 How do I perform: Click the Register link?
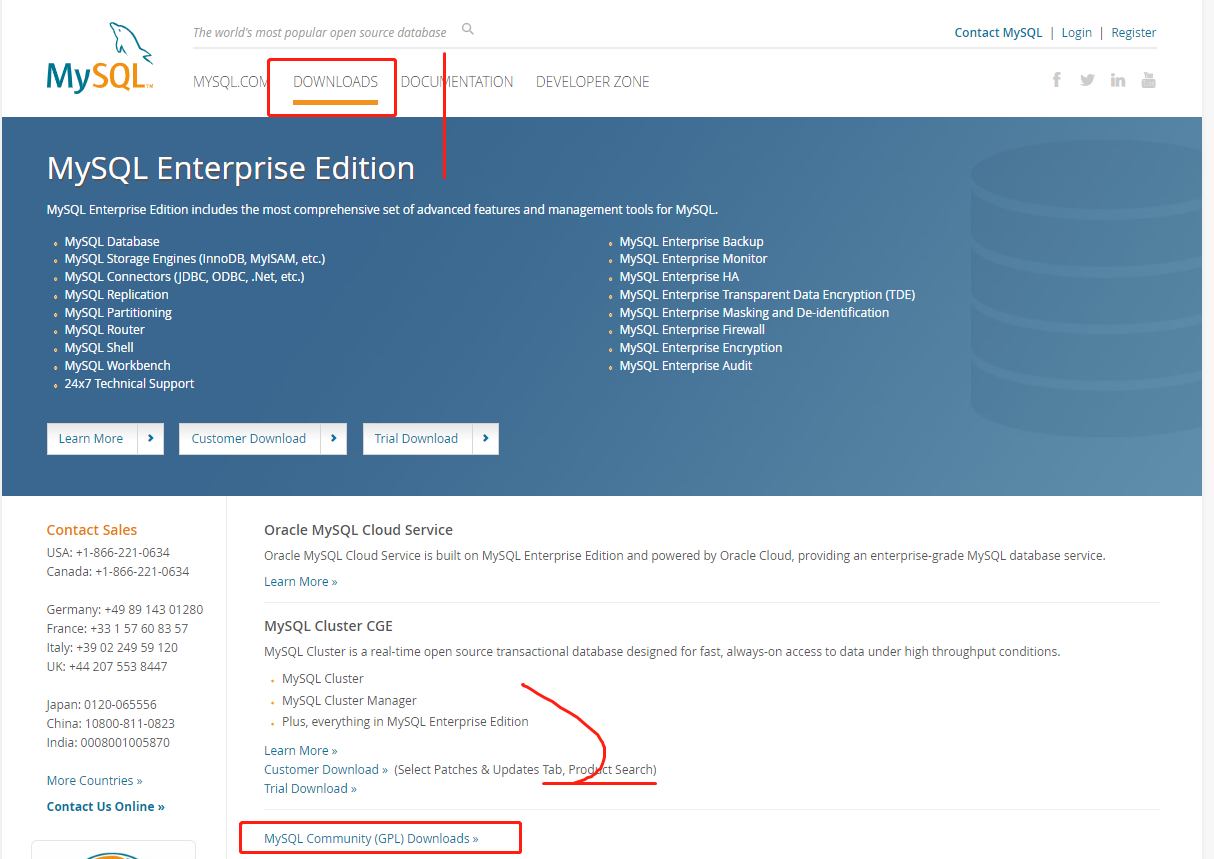tap(1134, 32)
